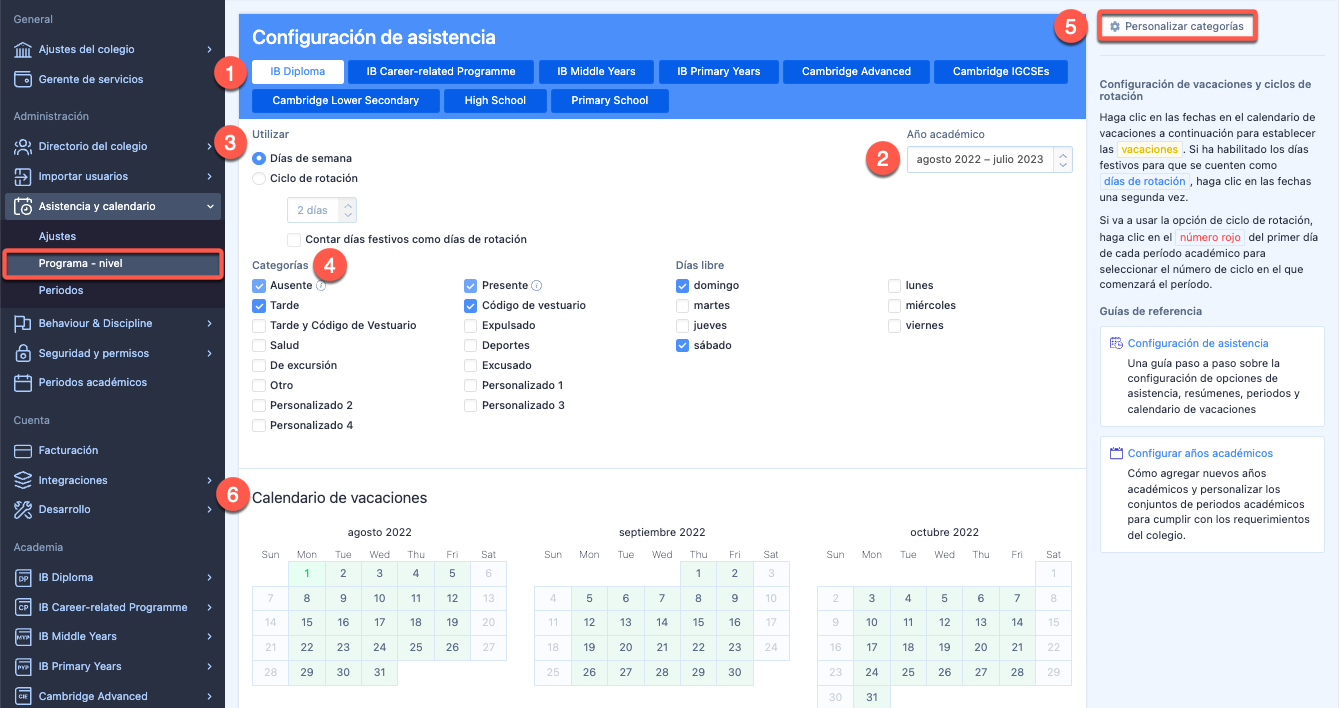Click the info icon next to Presente
The width and height of the screenshot is (1339, 708).
coord(537,286)
